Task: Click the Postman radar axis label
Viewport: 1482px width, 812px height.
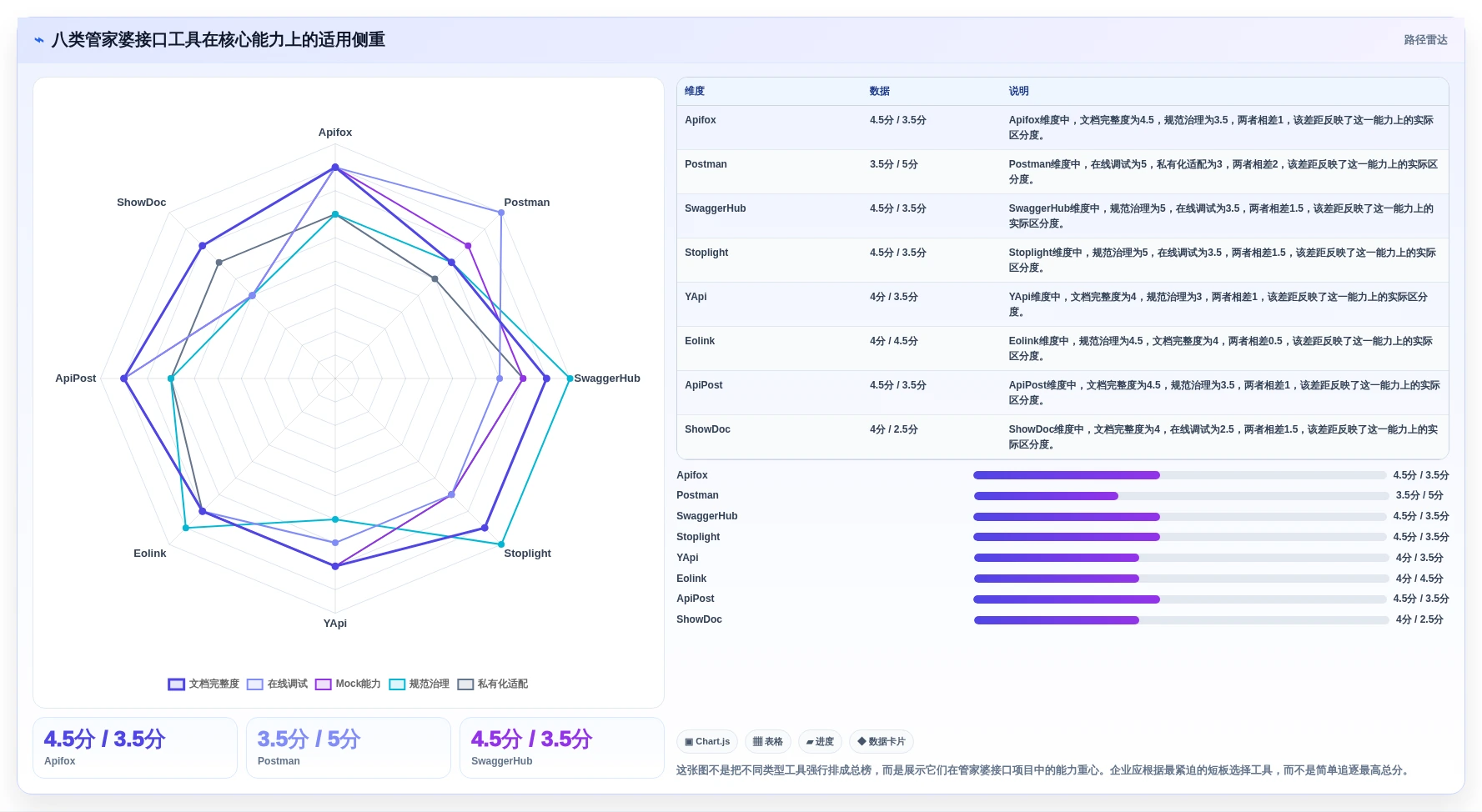Action: (527, 203)
